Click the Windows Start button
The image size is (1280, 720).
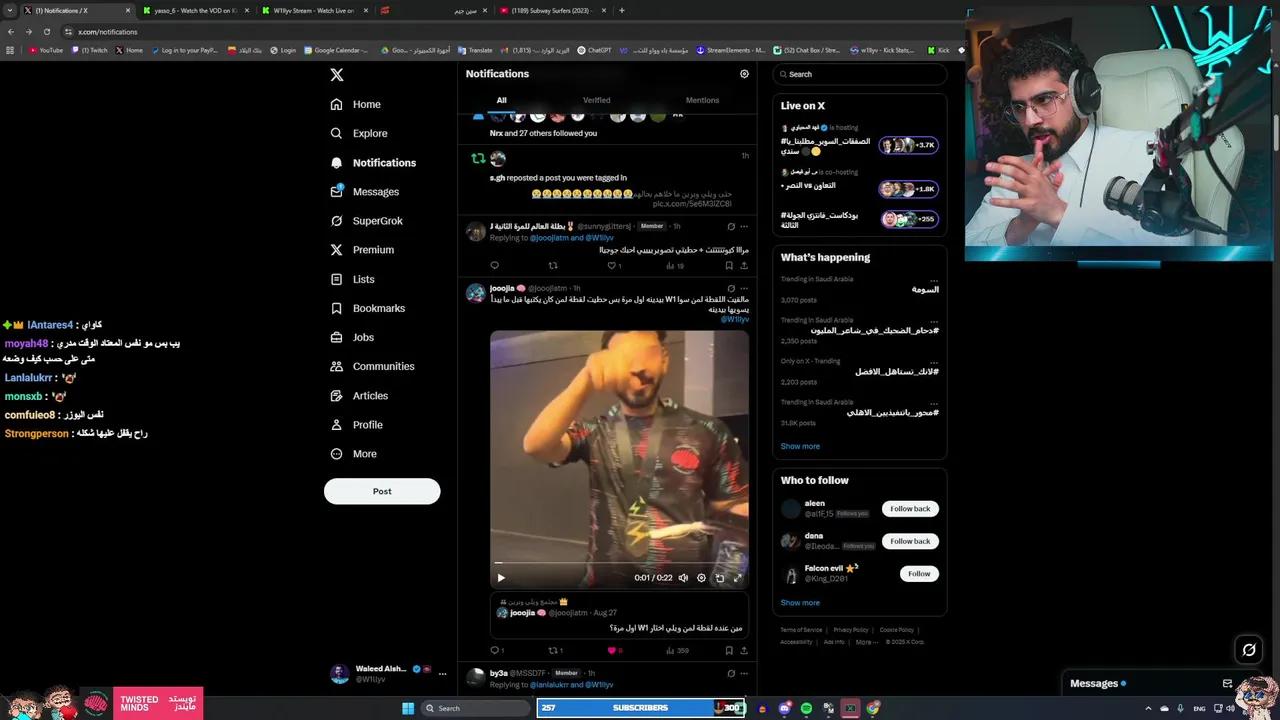408,708
